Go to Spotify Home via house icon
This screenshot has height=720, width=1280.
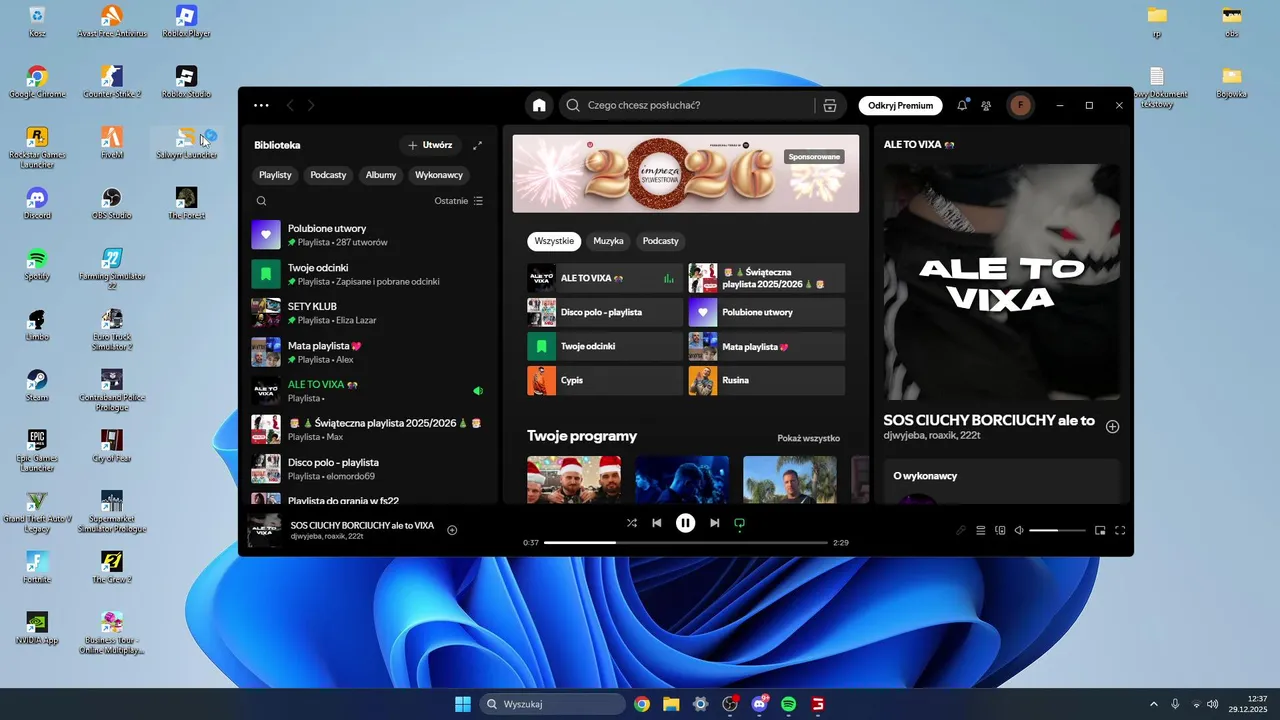pos(539,105)
